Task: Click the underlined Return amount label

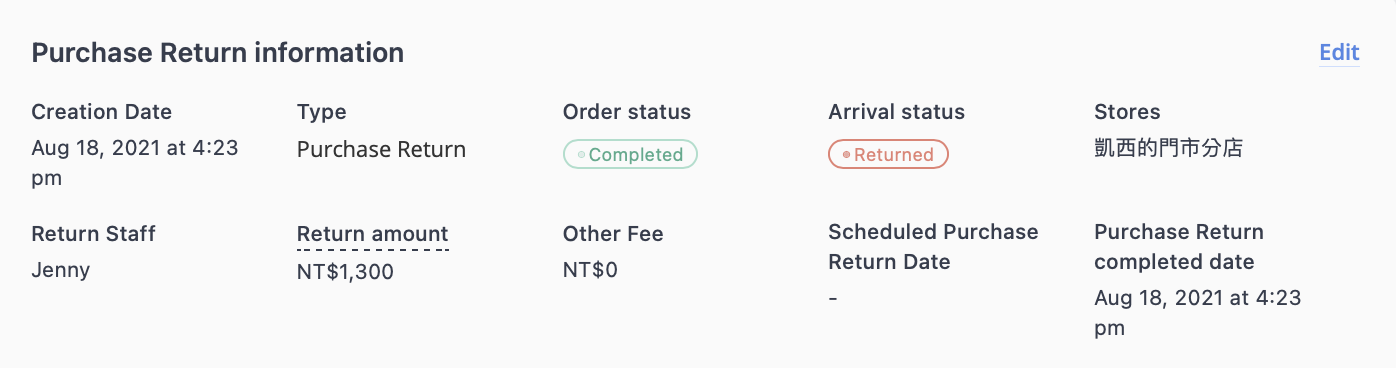Action: (x=372, y=234)
